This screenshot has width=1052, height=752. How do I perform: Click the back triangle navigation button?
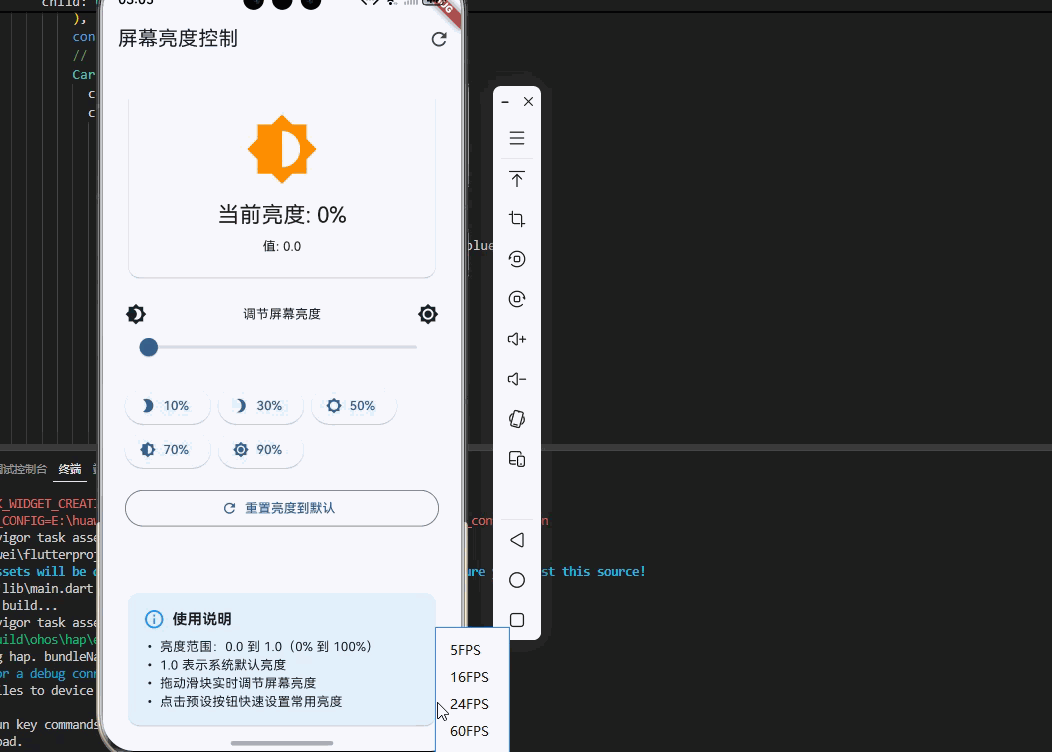tap(517, 540)
